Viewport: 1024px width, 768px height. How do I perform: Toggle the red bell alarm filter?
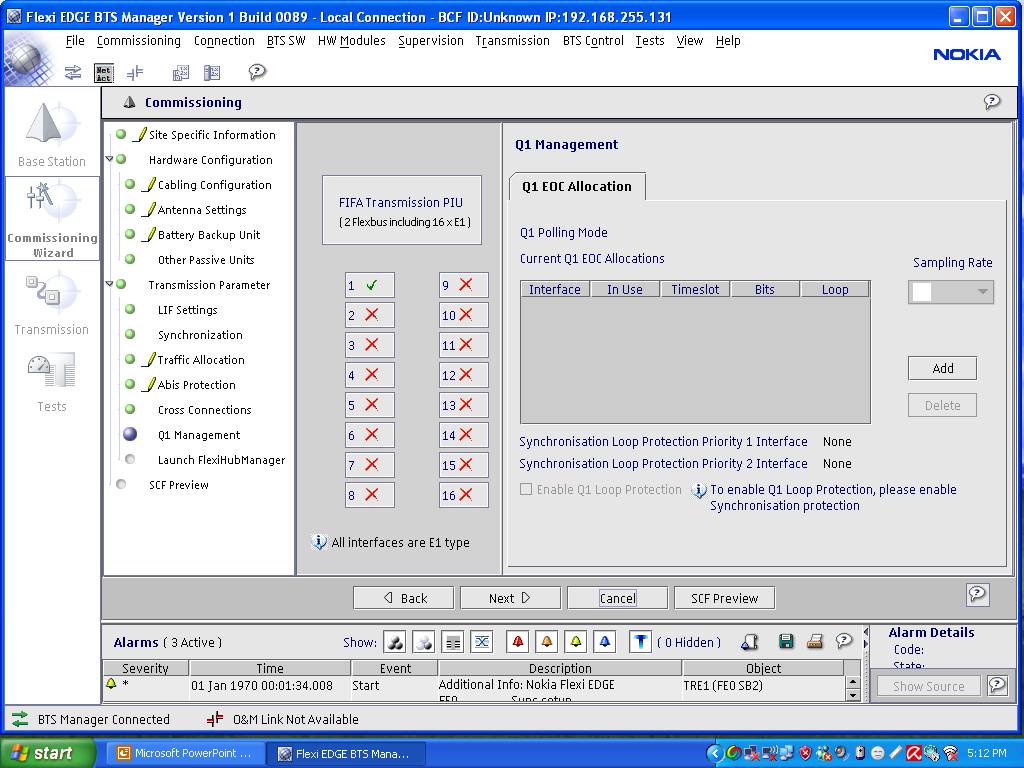(x=517, y=642)
